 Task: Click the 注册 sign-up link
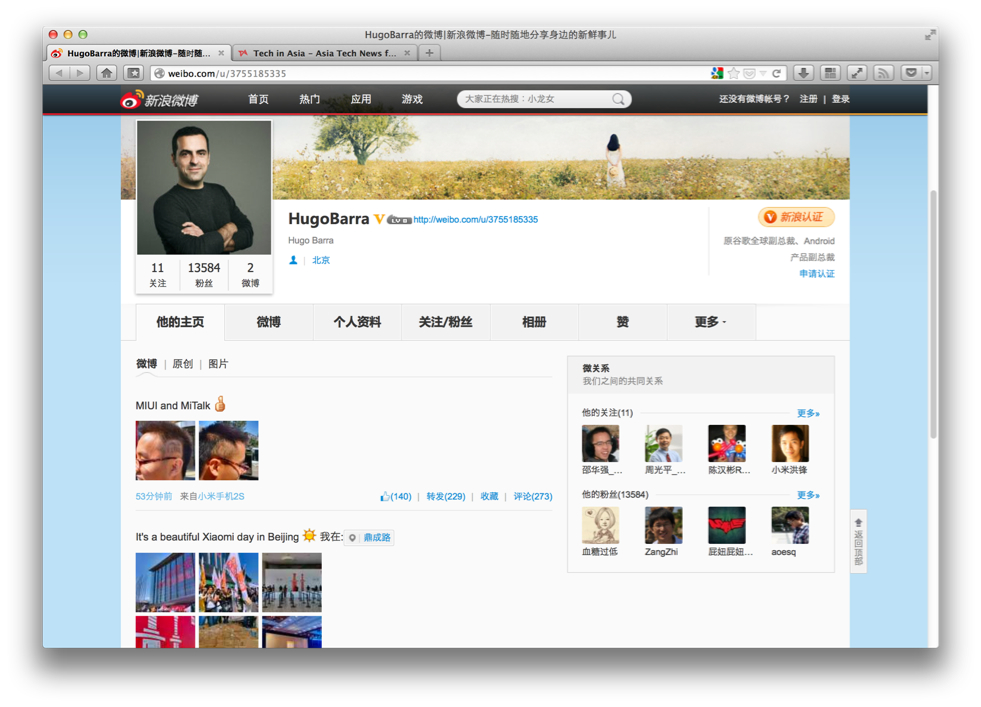[x=808, y=99]
